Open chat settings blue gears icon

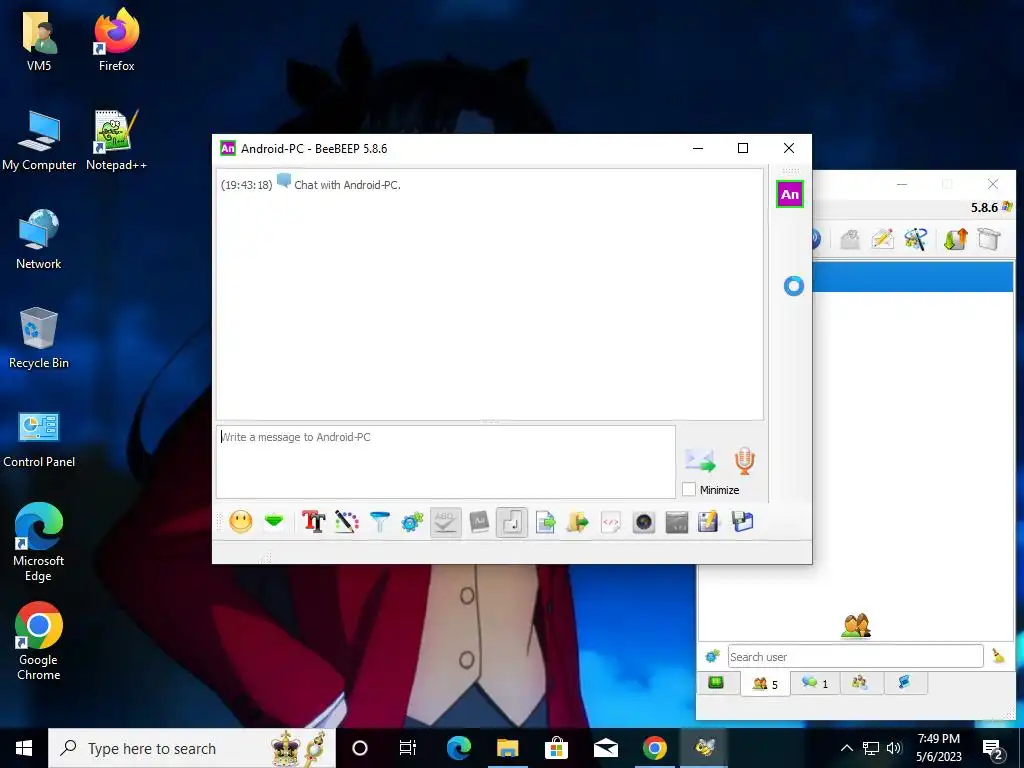412,522
